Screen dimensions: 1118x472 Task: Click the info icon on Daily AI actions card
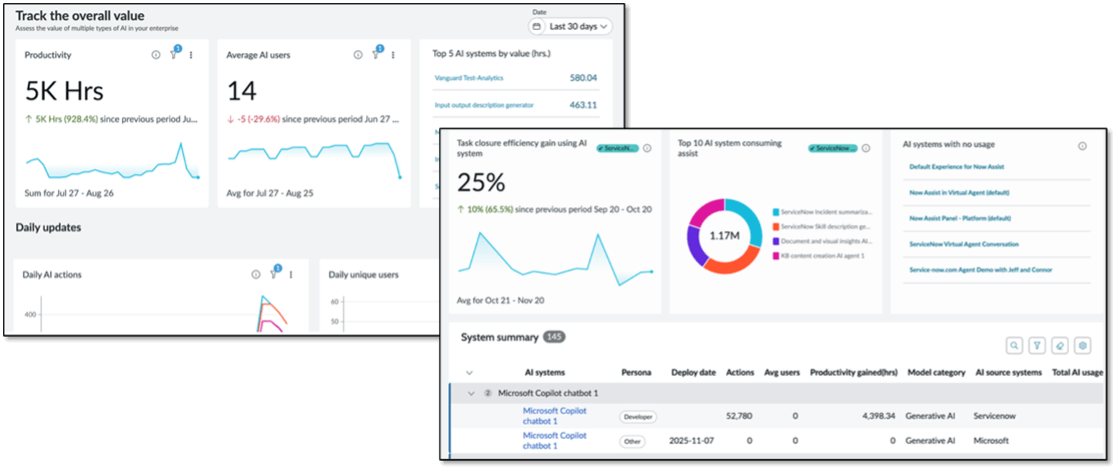click(x=255, y=274)
